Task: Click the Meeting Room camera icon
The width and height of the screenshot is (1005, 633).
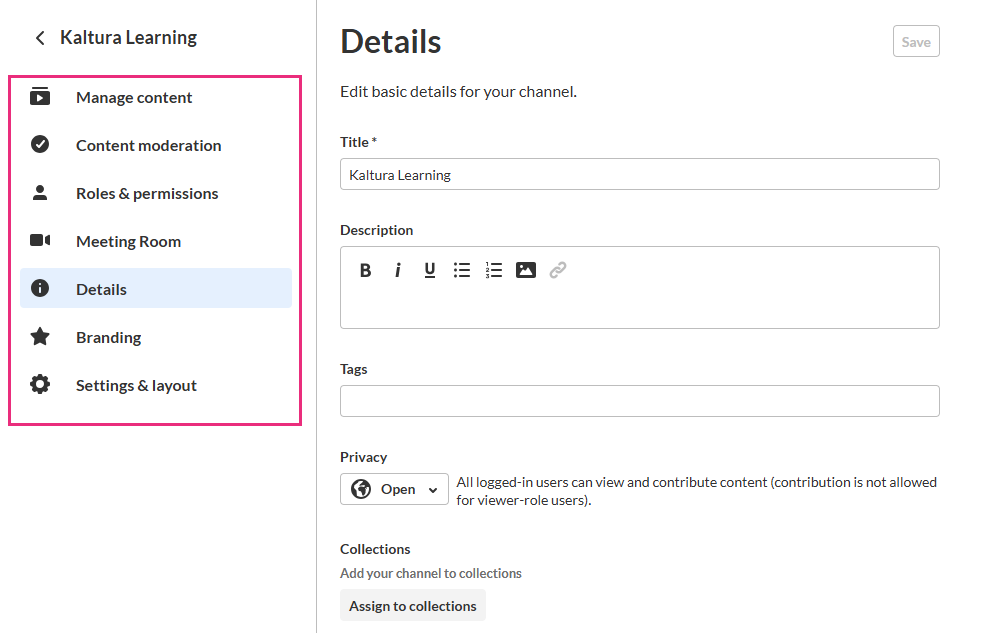Action: tap(40, 240)
